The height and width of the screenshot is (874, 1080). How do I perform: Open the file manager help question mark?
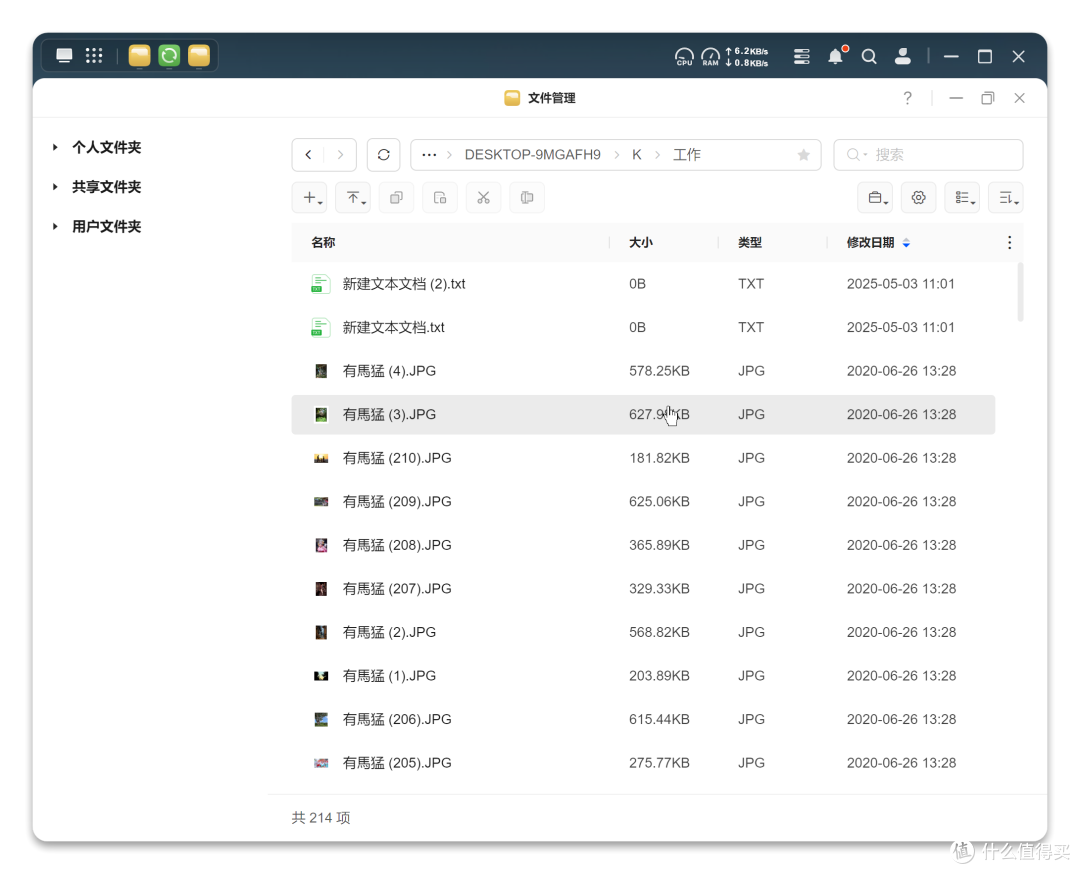[908, 98]
